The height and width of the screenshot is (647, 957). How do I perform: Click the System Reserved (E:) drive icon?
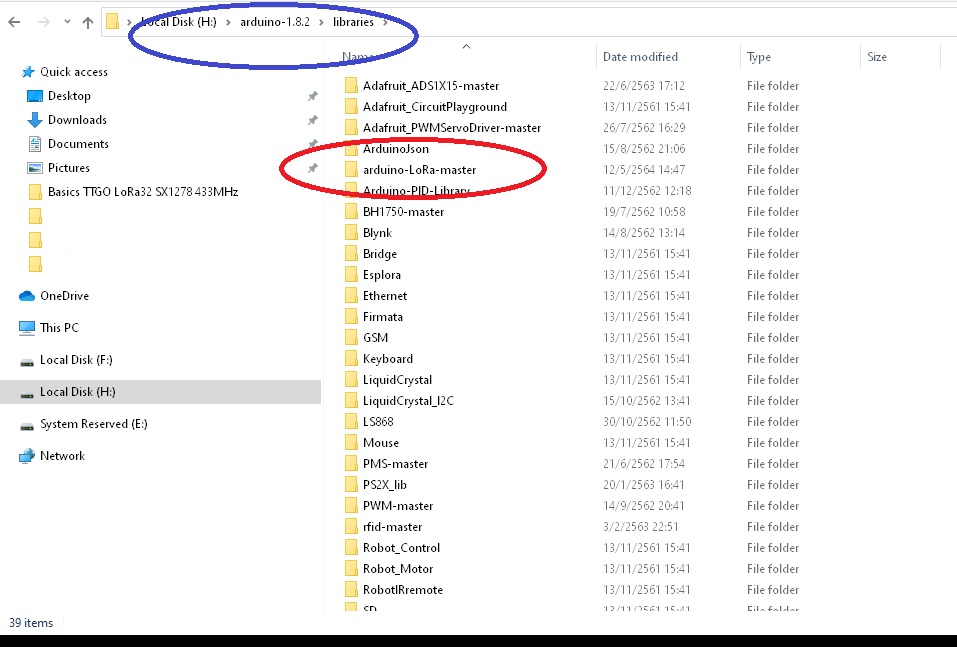(x=27, y=425)
